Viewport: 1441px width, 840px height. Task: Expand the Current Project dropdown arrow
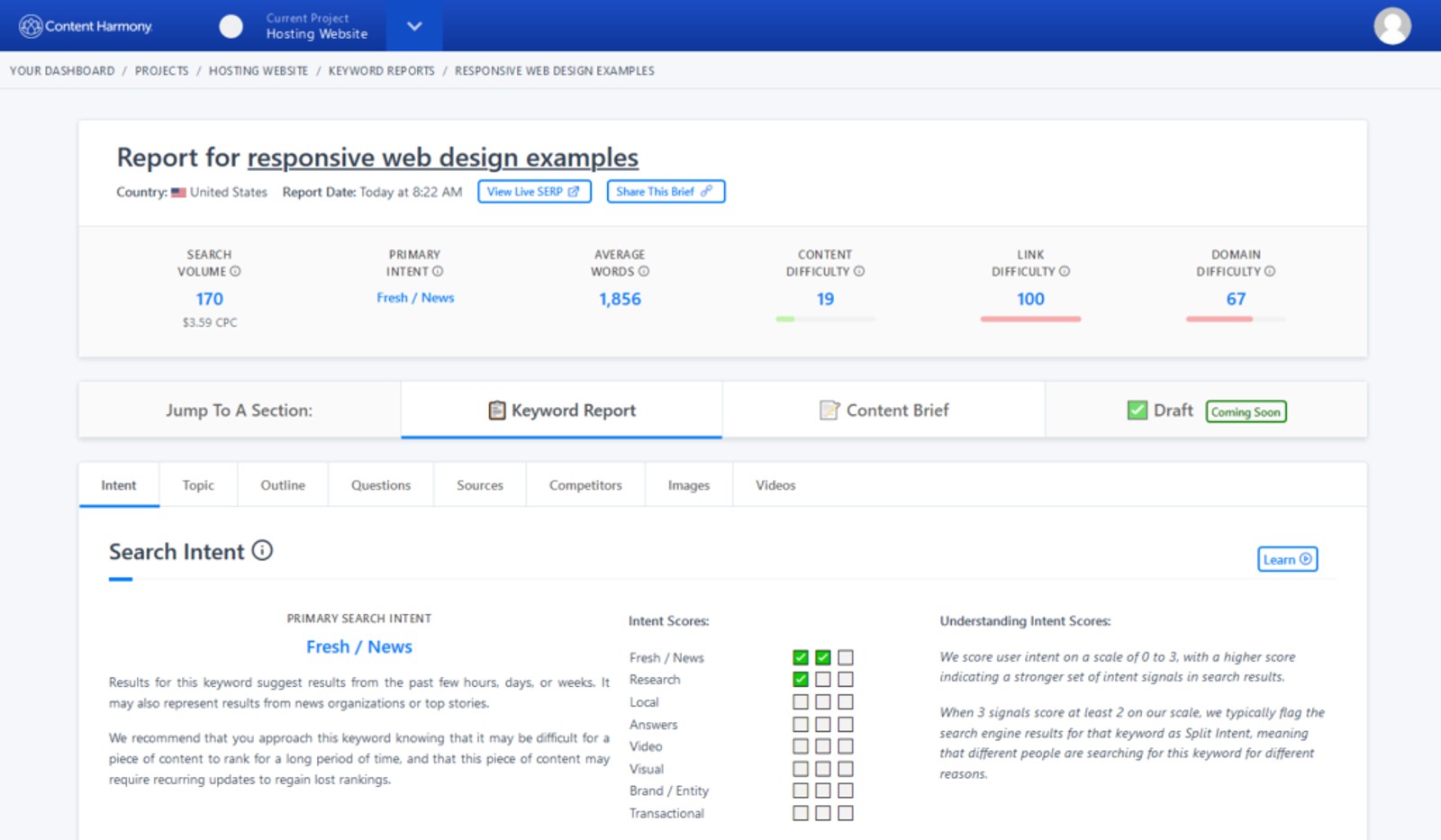pos(414,26)
